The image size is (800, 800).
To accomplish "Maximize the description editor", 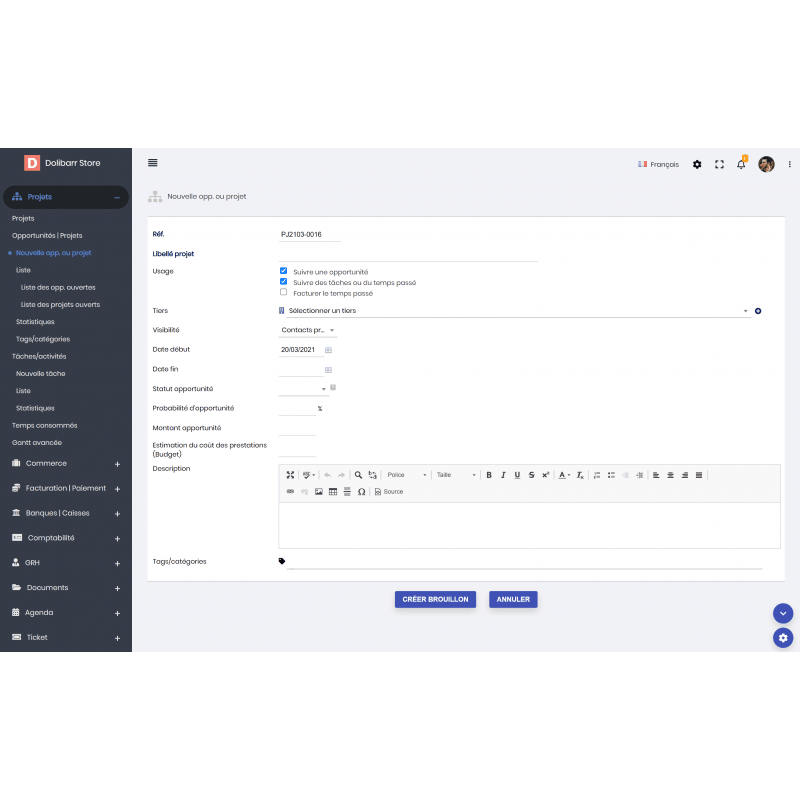I will [x=290, y=475].
